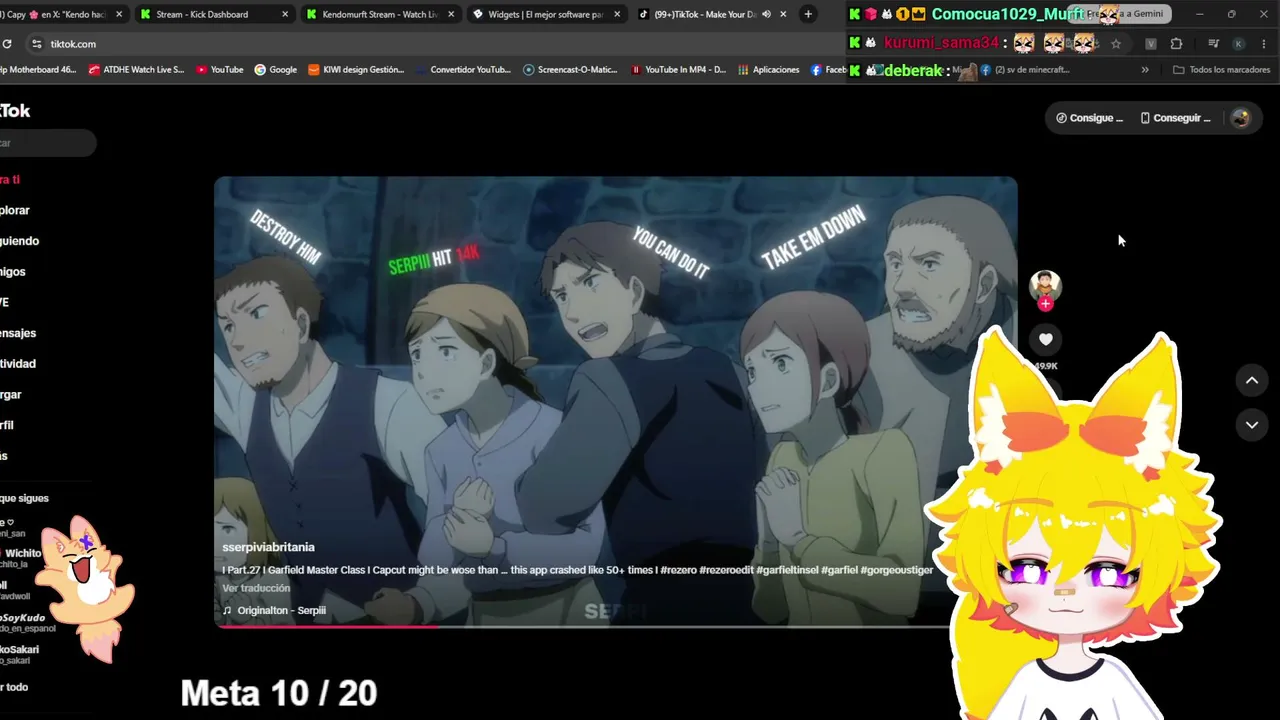The width and height of the screenshot is (1280, 720).
Task: Open the Screencast-O-Matic bookmark
Action: click(570, 70)
